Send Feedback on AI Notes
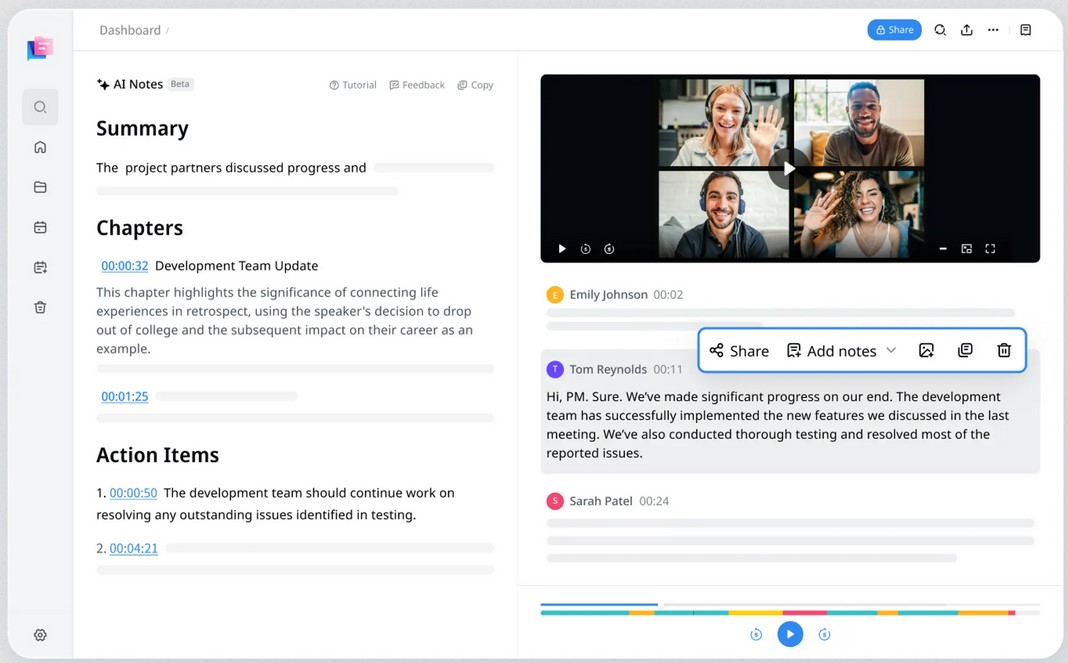This screenshot has height=663, width=1068. [x=417, y=85]
